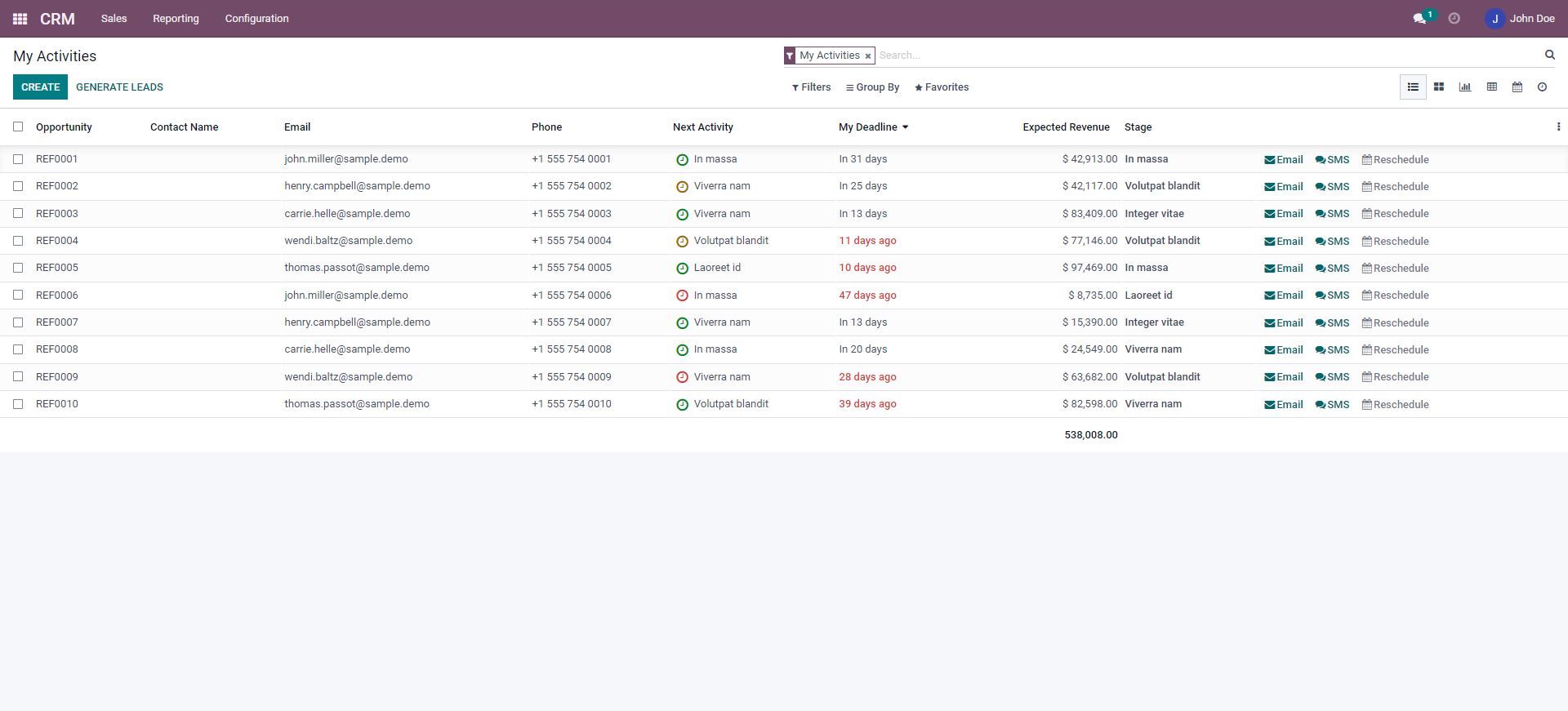Screen dimensions: 1568x711
Task: Switch to Activity view
Action: coord(1542,87)
